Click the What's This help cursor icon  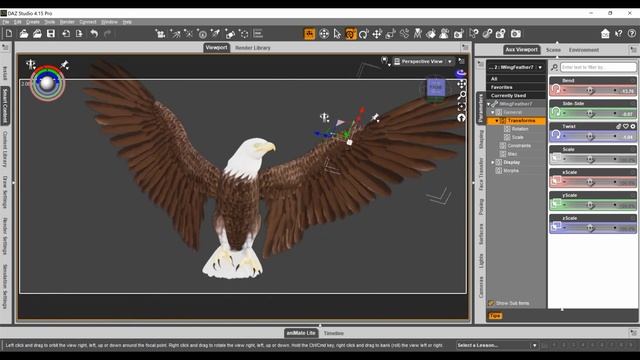(x=619, y=33)
